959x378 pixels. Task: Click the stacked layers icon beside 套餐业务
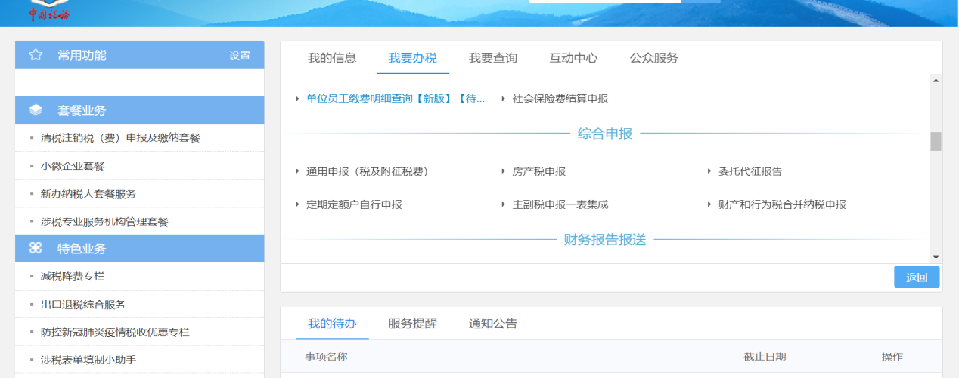35,111
